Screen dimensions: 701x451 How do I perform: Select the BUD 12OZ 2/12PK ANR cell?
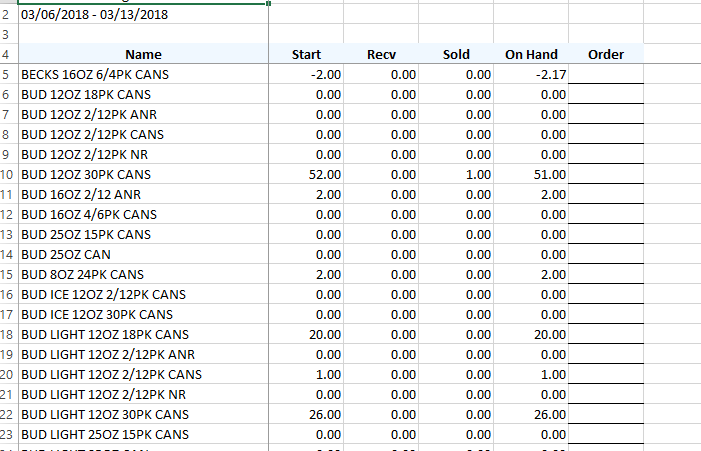pos(144,114)
